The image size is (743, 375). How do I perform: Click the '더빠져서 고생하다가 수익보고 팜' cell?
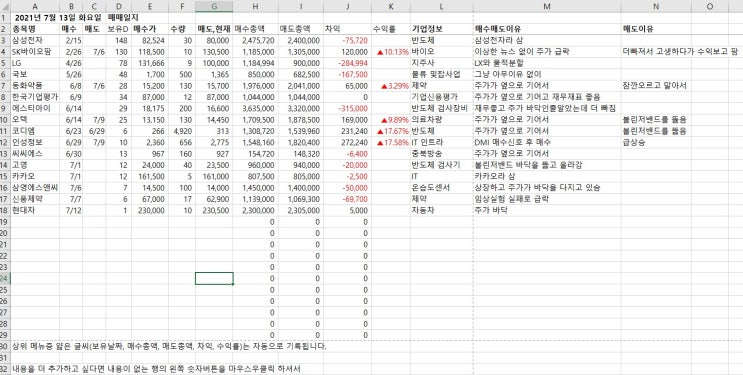(680, 52)
